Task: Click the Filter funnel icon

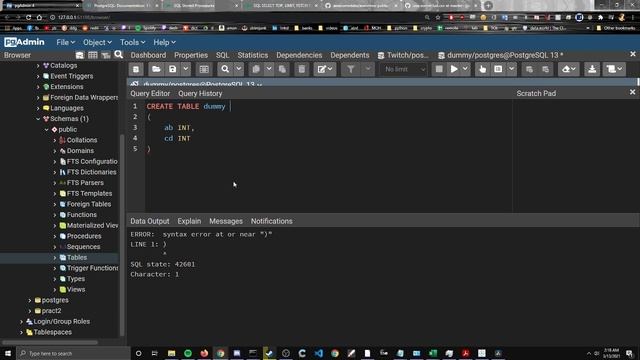Action: point(351,69)
